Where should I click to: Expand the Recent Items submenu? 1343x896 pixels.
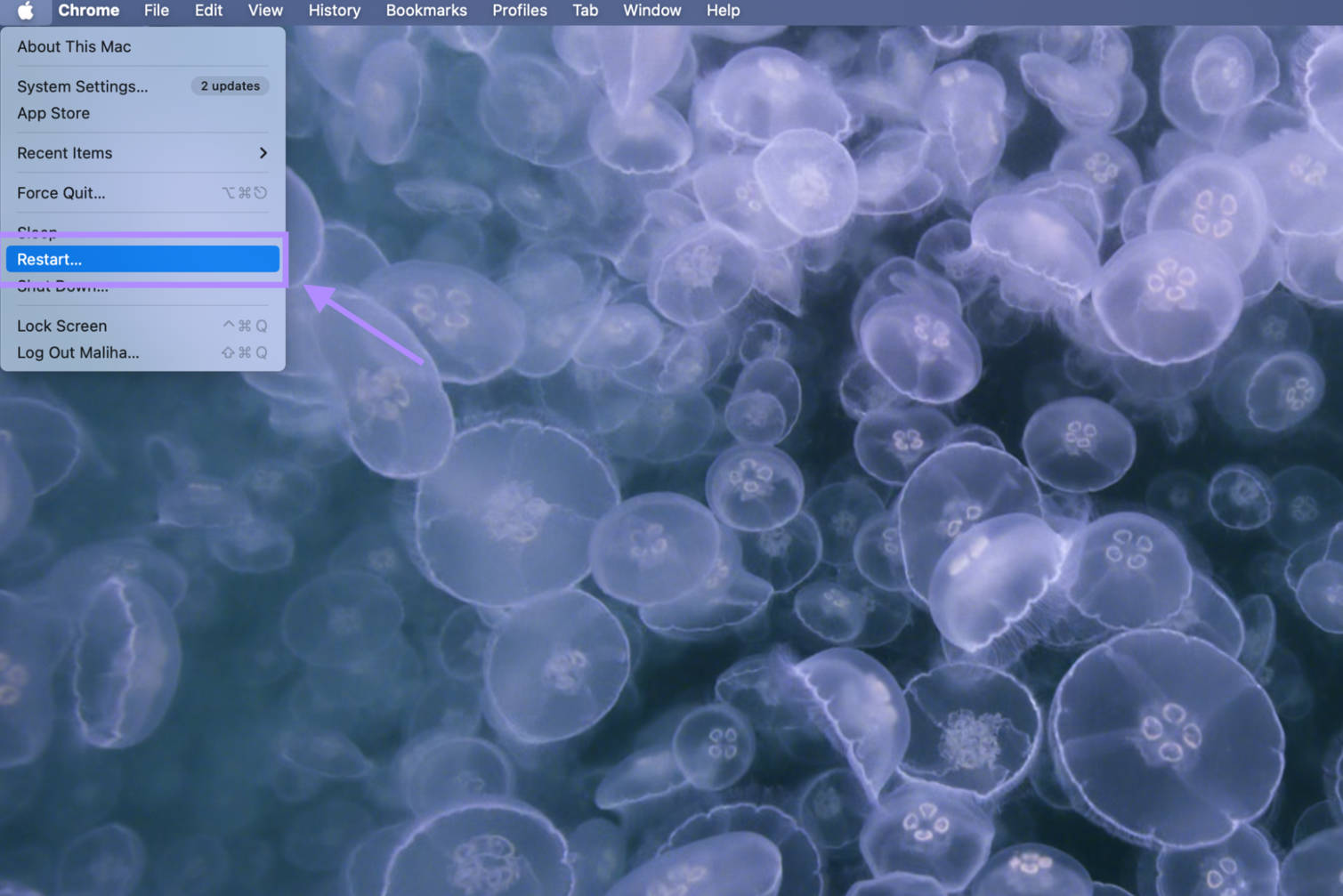(142, 153)
